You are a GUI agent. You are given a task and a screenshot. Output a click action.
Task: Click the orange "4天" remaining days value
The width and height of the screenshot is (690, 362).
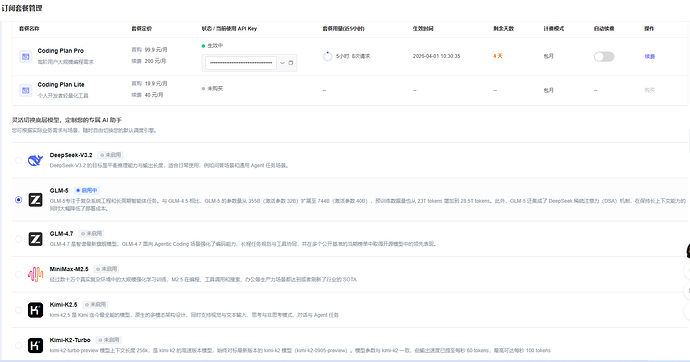pyautogui.click(x=498, y=56)
